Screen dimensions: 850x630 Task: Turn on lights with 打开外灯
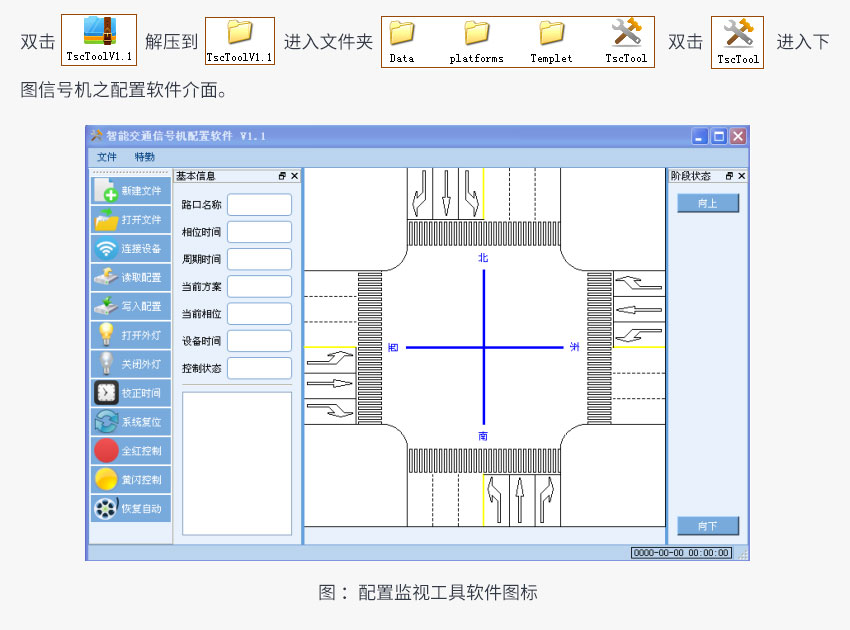[131, 335]
